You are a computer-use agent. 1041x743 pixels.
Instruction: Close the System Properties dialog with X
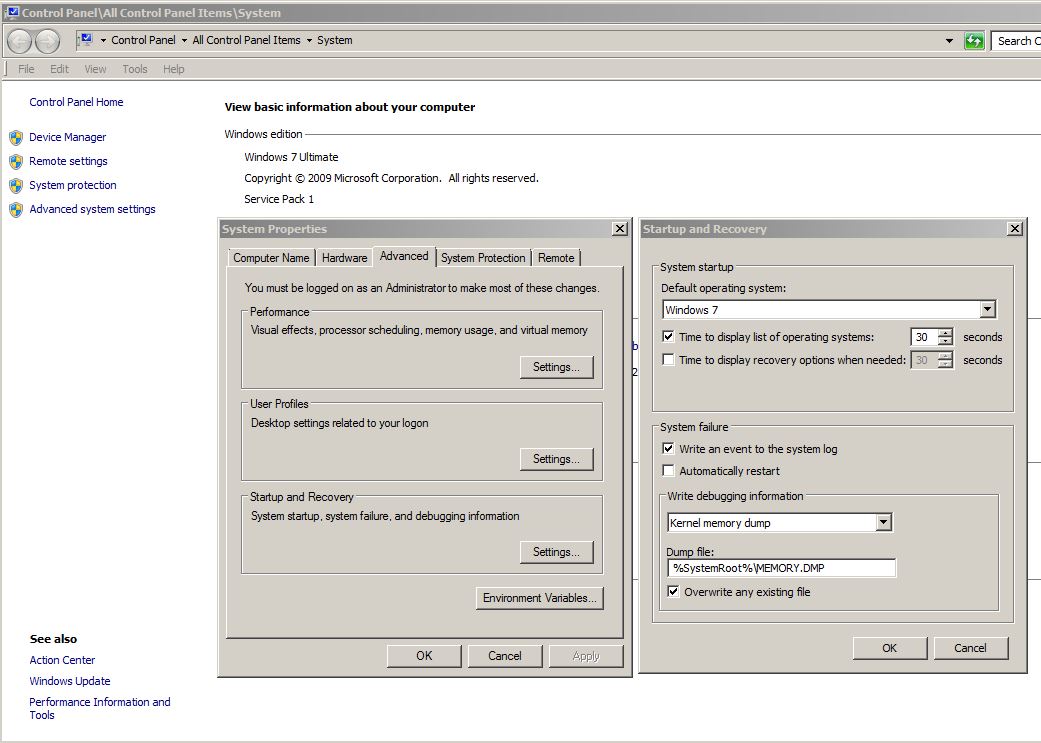619,228
